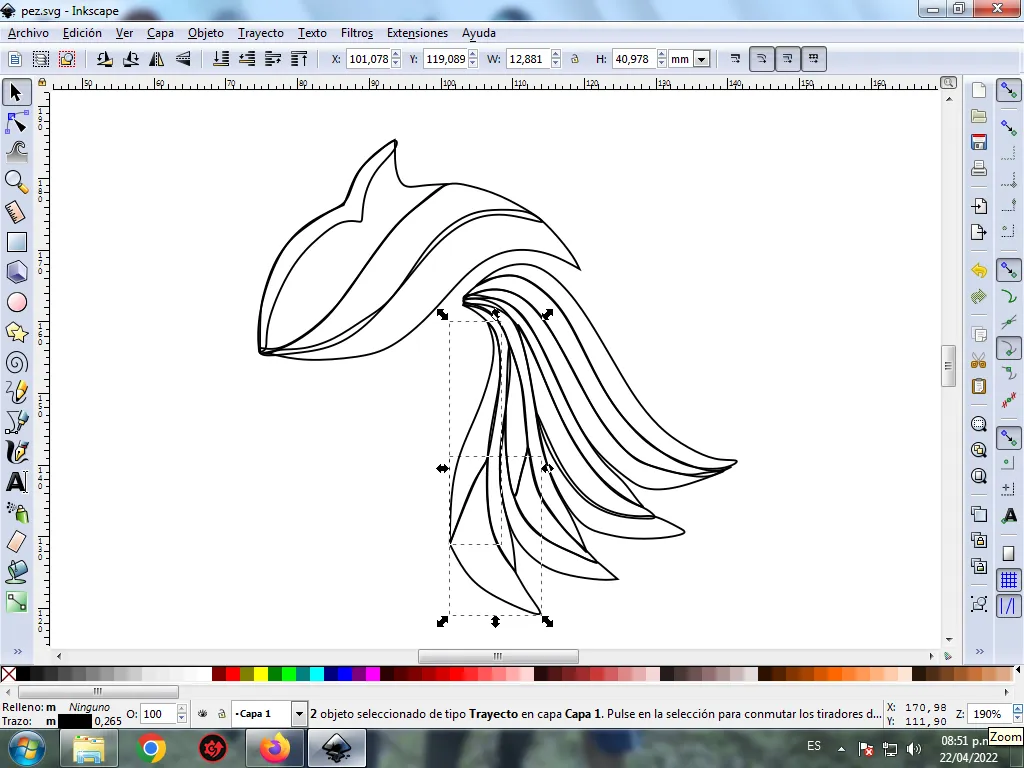Open the Trayecto menu
This screenshot has height=768, width=1024.
(261, 33)
